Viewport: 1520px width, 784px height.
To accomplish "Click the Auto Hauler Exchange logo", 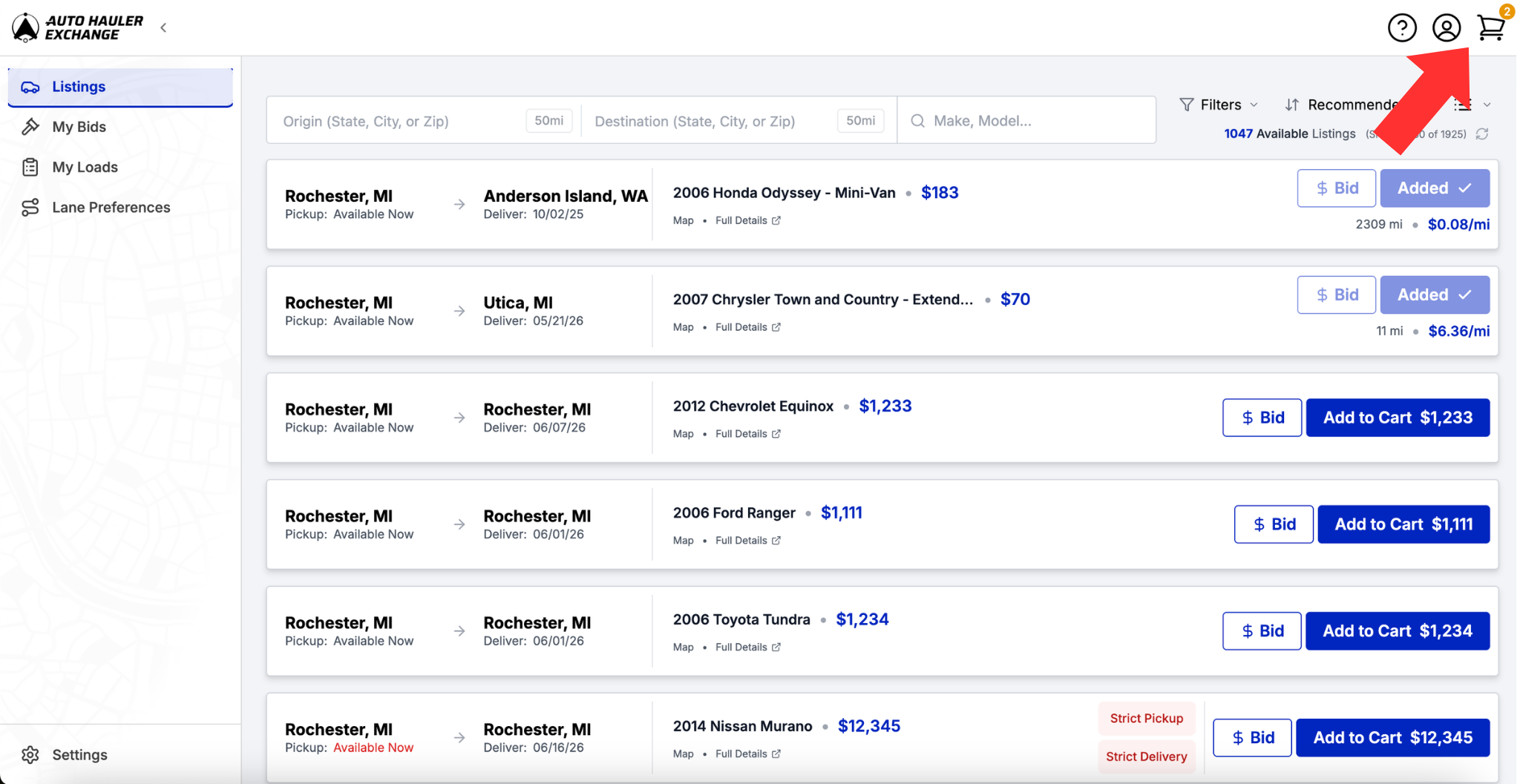I will (x=78, y=27).
